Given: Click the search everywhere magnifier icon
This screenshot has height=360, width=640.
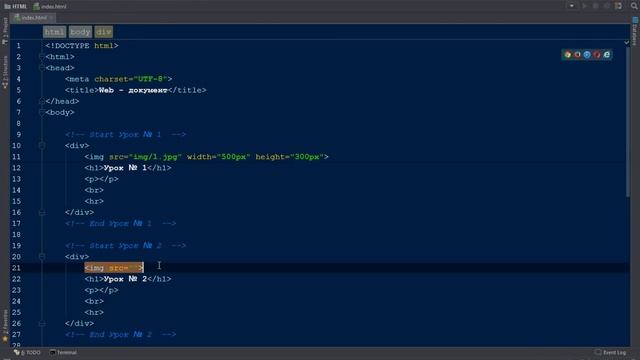Looking at the screenshot, I should 634,6.
